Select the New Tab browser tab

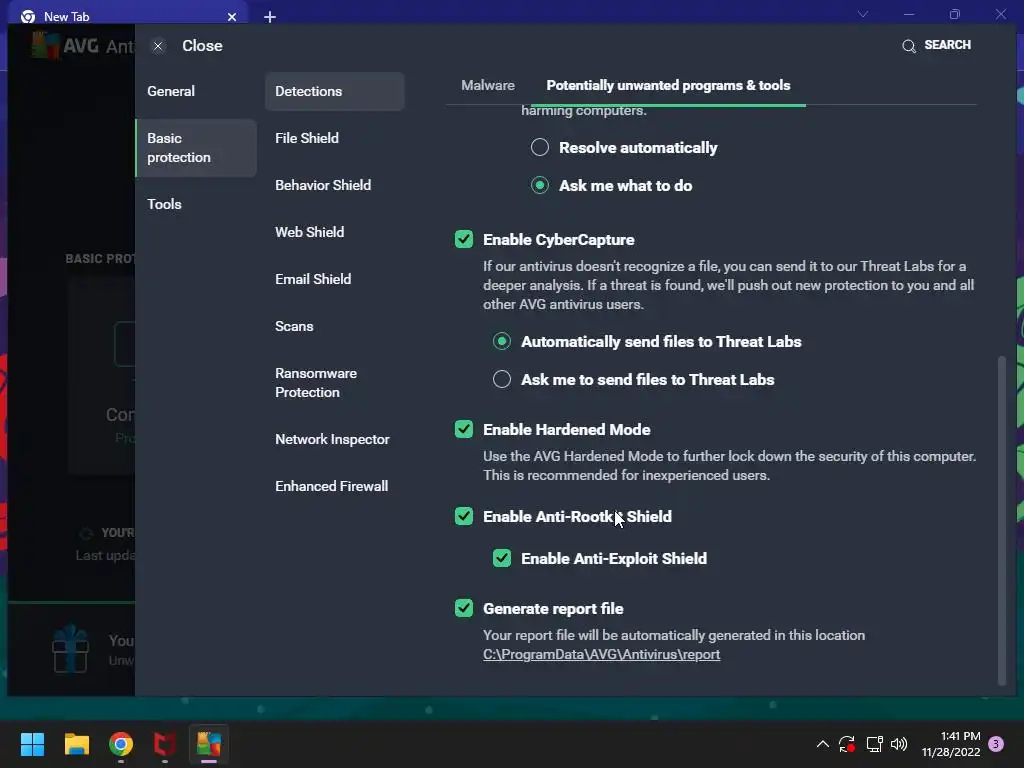128,16
